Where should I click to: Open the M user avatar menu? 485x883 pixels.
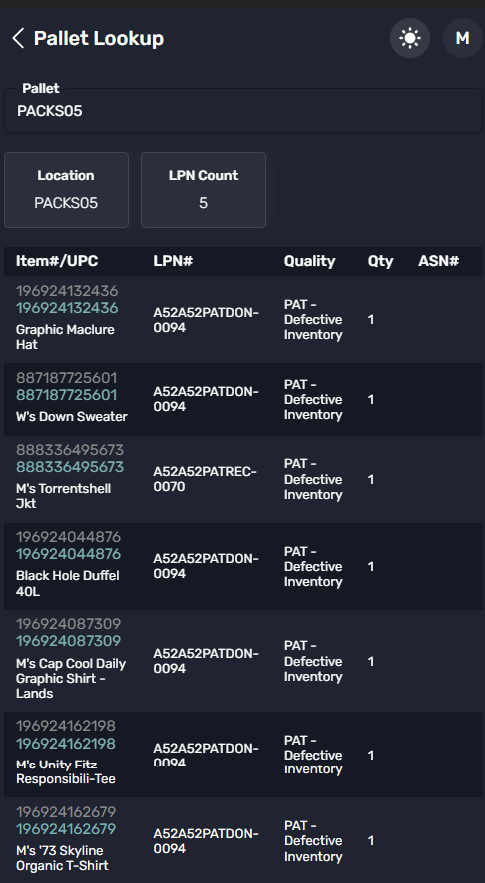click(x=462, y=38)
